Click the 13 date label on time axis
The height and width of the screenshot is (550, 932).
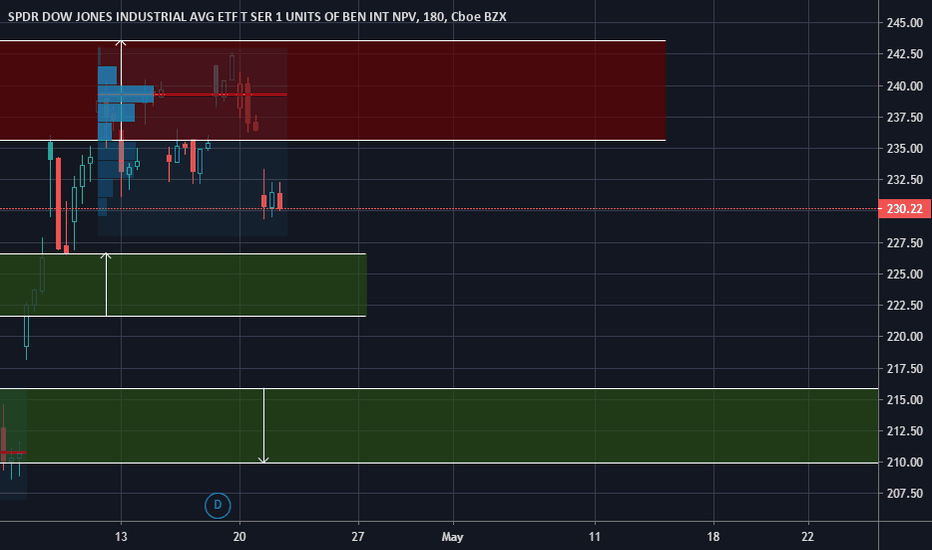click(x=121, y=537)
